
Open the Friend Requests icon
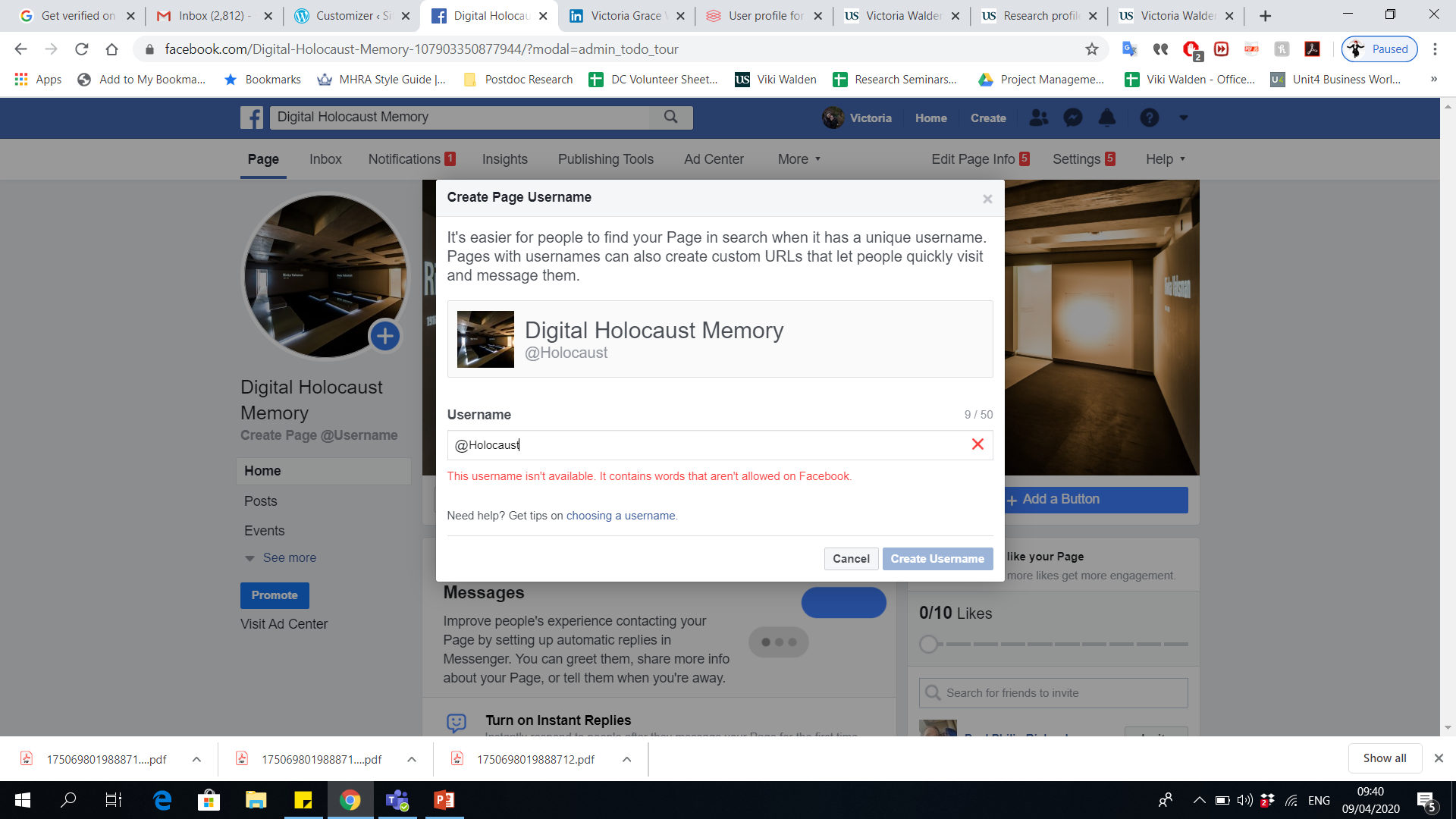coord(1038,118)
